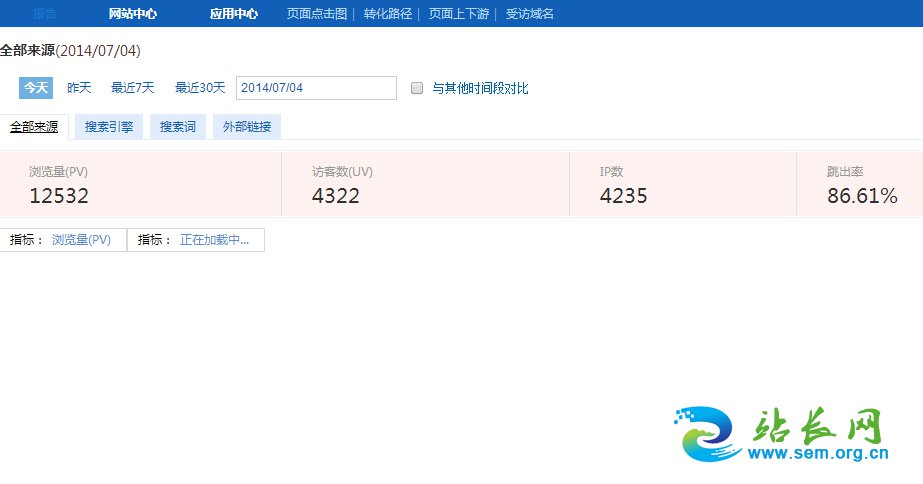This screenshot has width=923, height=484.
Task: Open the 报告 menu item
Action: [x=45, y=14]
